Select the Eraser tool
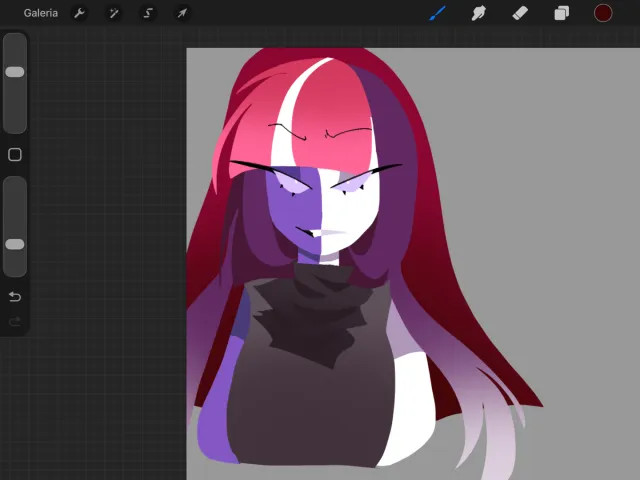 pyautogui.click(x=520, y=13)
